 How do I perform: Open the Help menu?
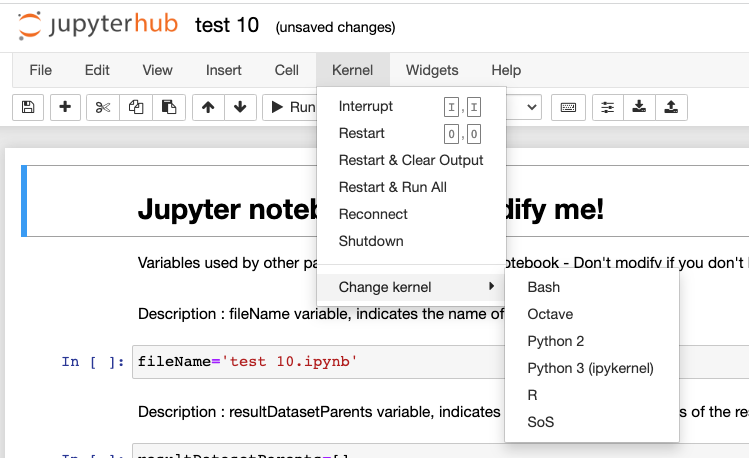click(506, 70)
